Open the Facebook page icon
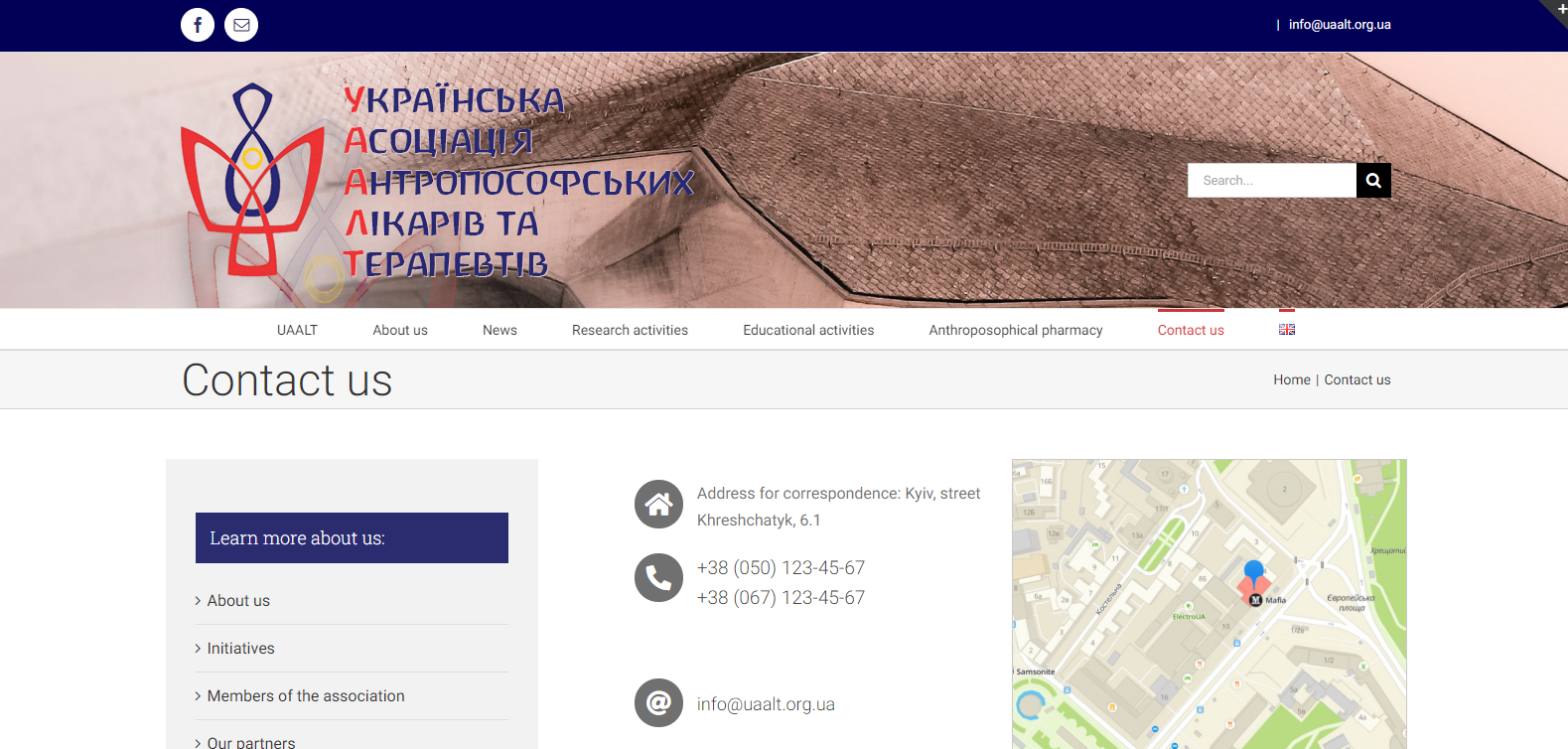This screenshot has width=1568, height=749. 198,25
